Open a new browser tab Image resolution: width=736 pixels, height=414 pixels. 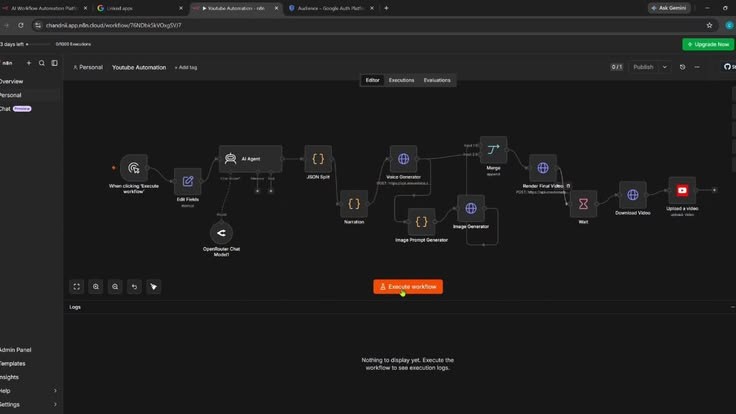386,8
